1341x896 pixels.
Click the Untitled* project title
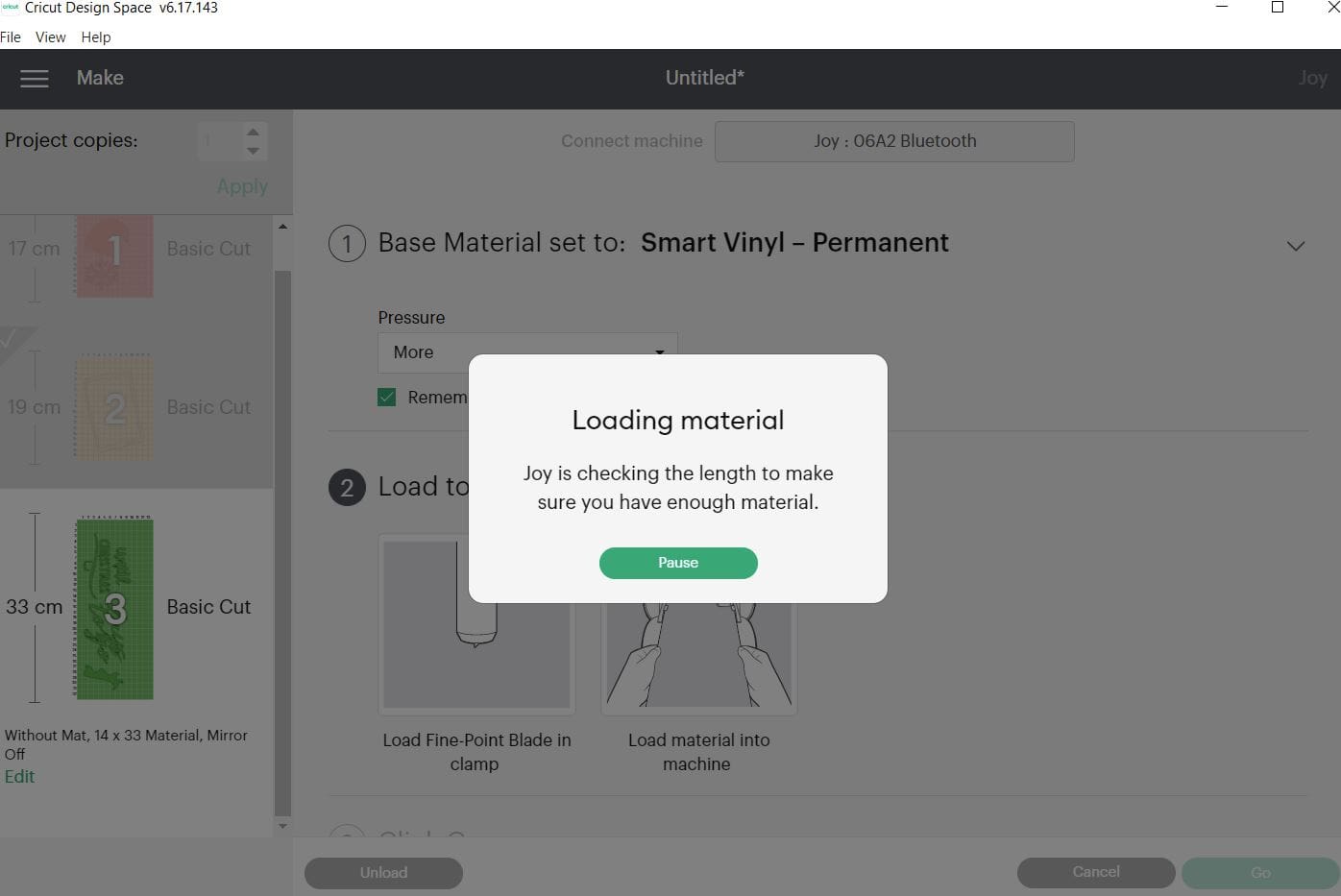coord(705,78)
